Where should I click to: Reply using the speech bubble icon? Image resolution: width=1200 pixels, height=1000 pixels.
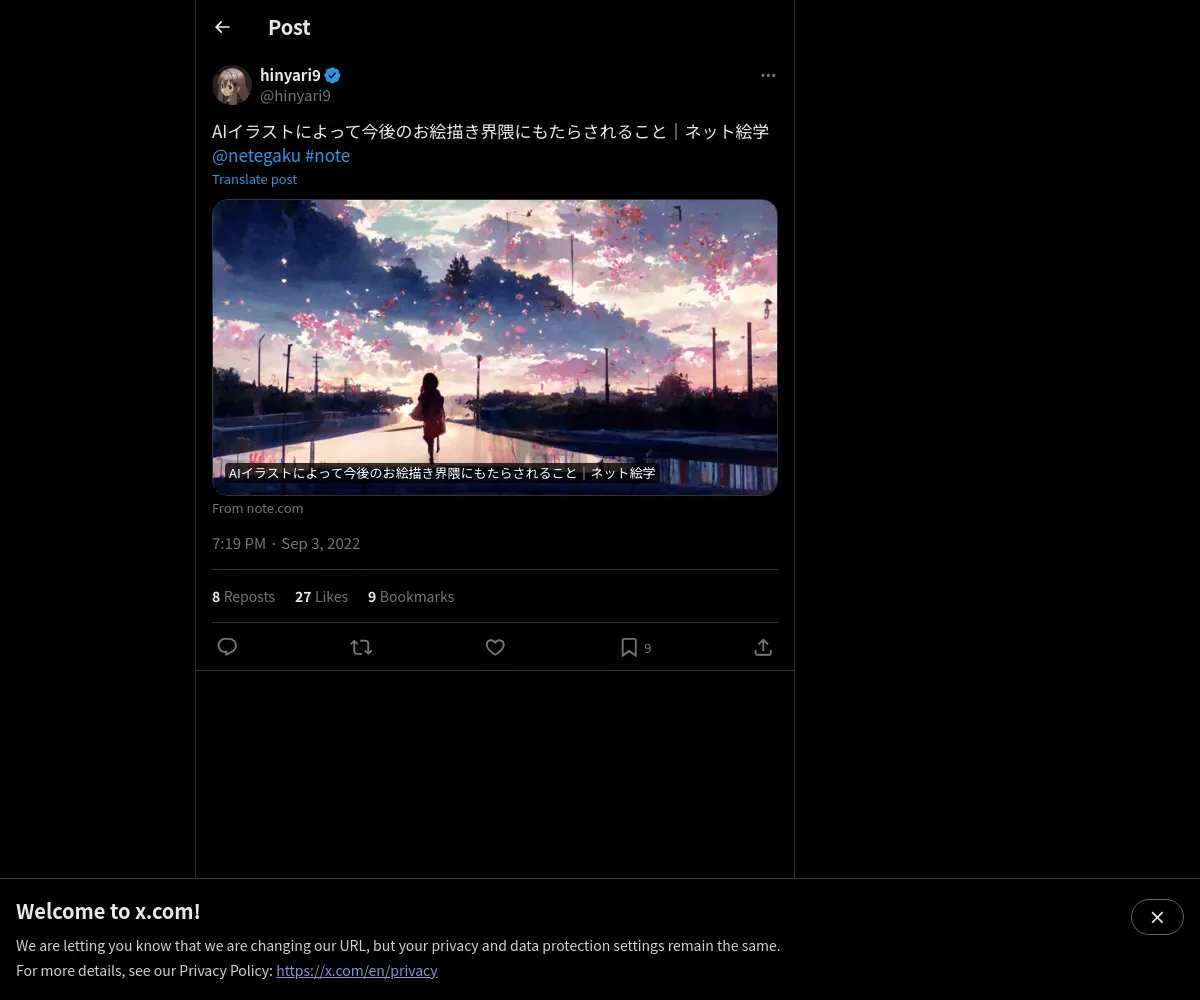point(227,647)
